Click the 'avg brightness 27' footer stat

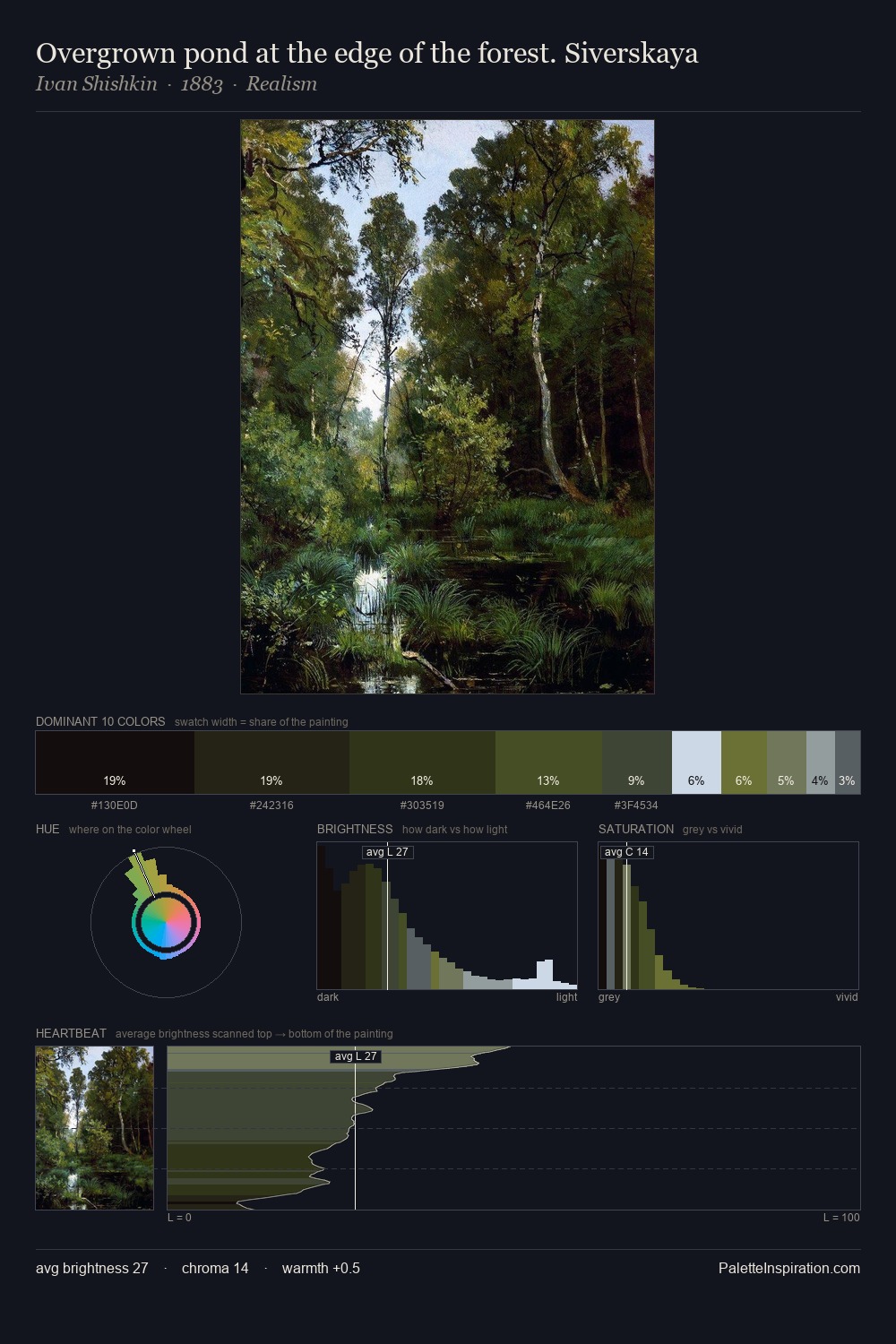[x=92, y=1268]
